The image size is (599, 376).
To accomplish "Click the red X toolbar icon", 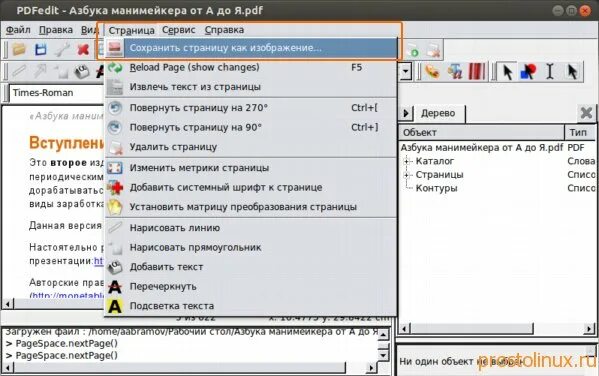I will pyautogui.click(x=83, y=49).
